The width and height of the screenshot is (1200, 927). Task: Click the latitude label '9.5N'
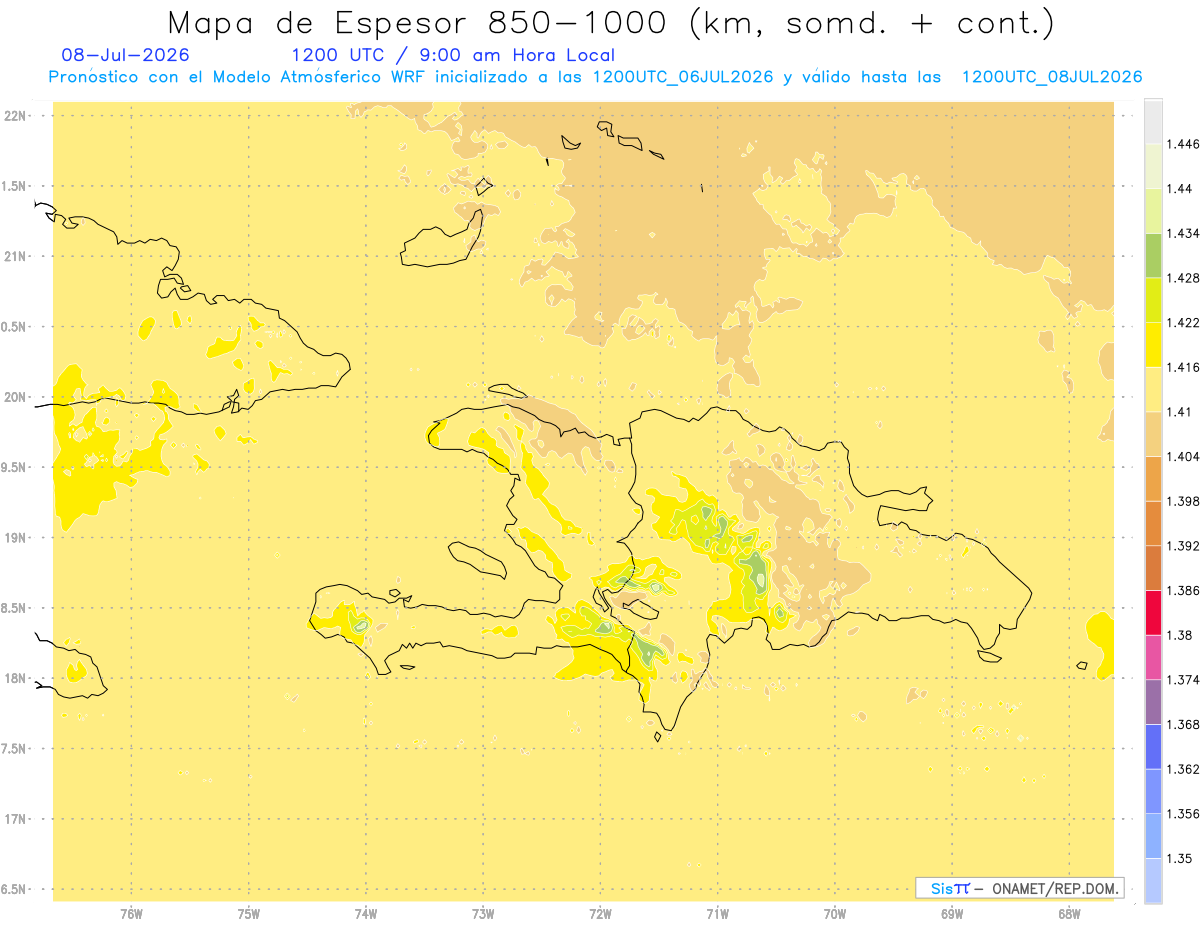pos(15,467)
